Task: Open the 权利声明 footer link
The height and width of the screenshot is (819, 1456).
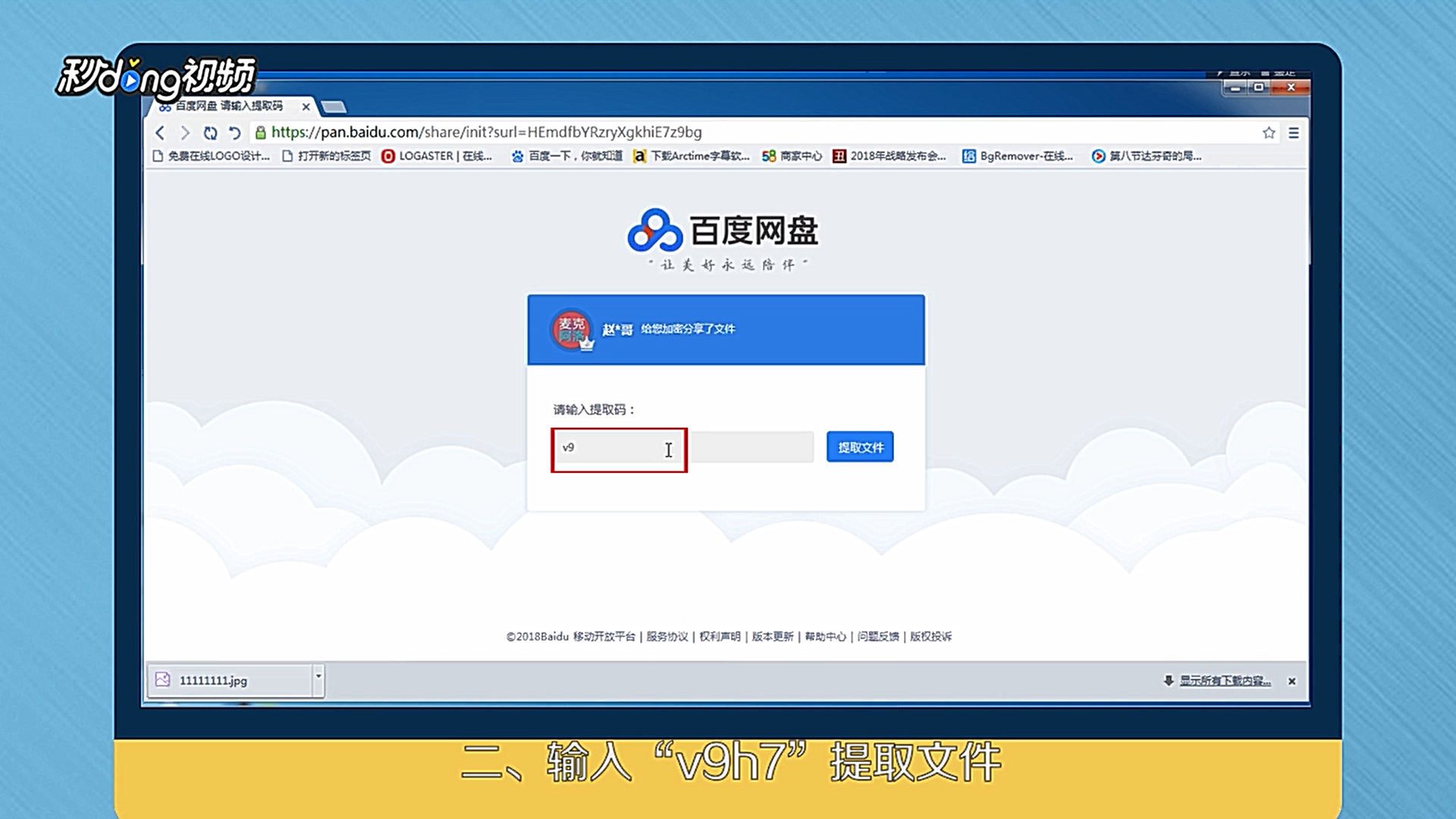Action: point(720,636)
